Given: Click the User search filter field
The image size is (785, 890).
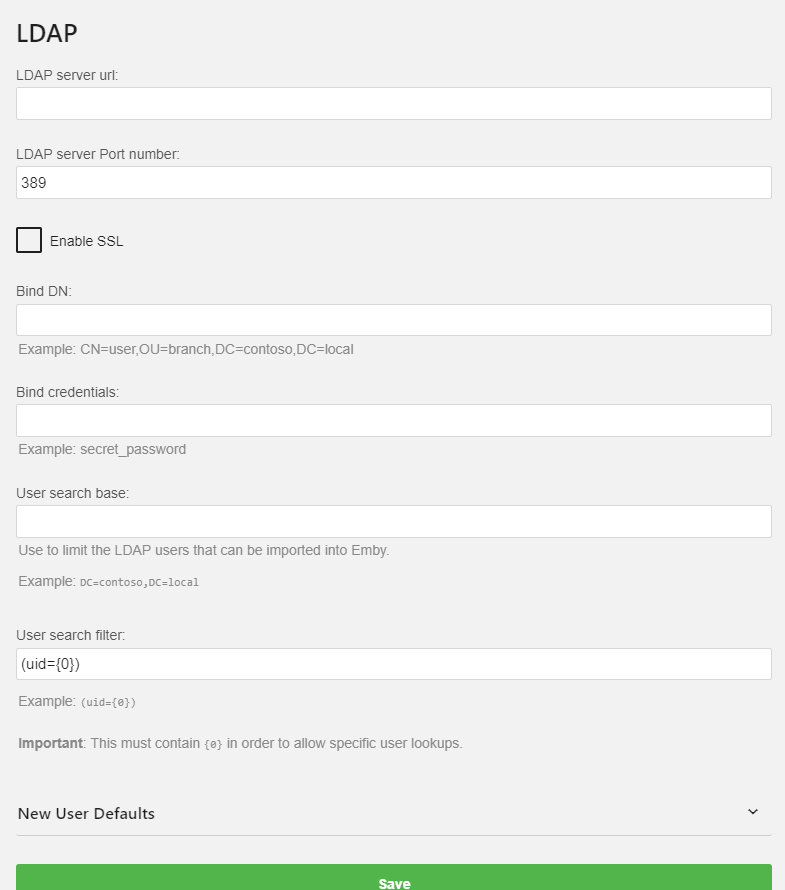Looking at the screenshot, I should 394,664.
